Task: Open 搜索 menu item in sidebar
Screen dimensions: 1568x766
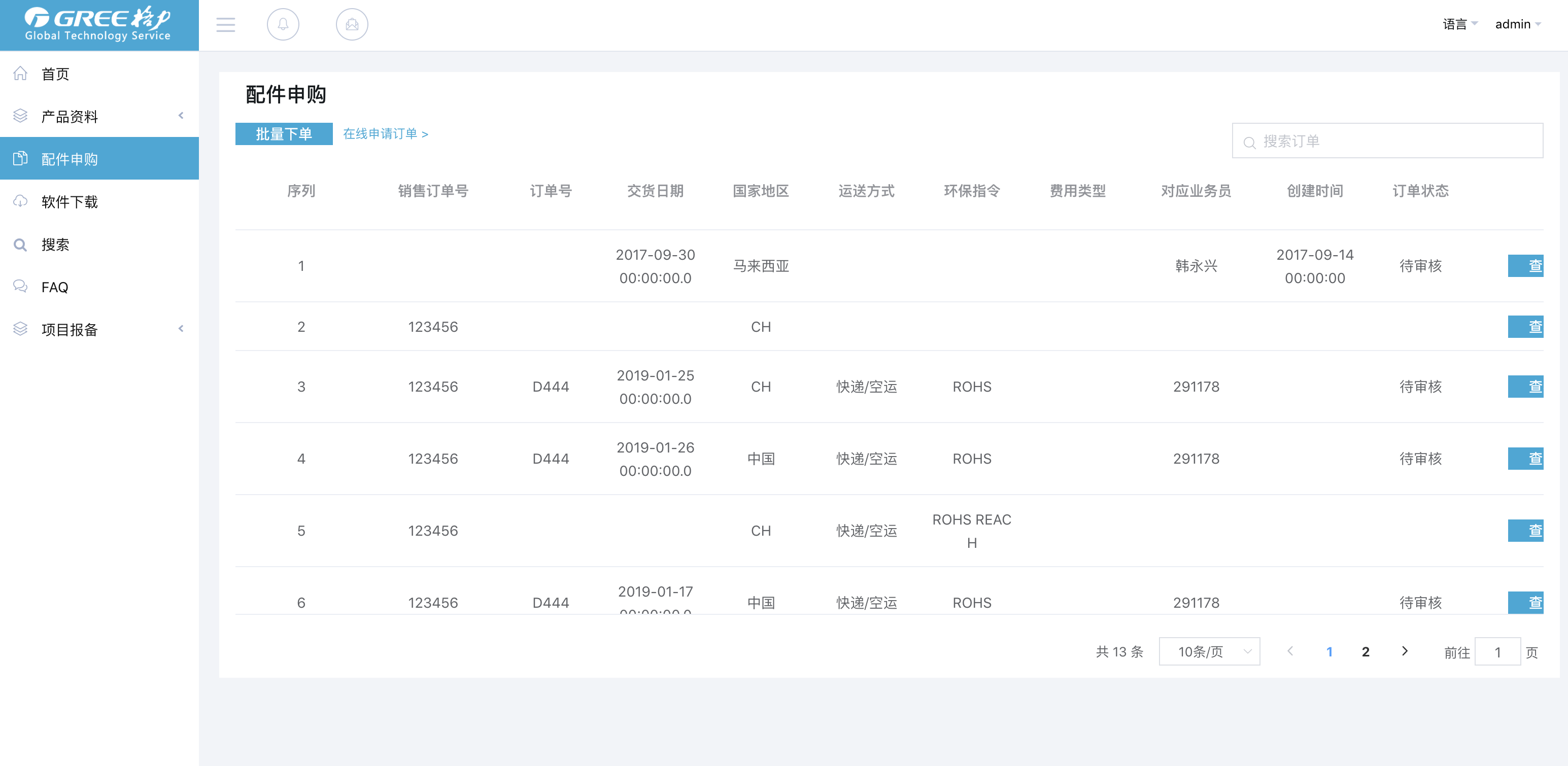Action: coord(99,245)
